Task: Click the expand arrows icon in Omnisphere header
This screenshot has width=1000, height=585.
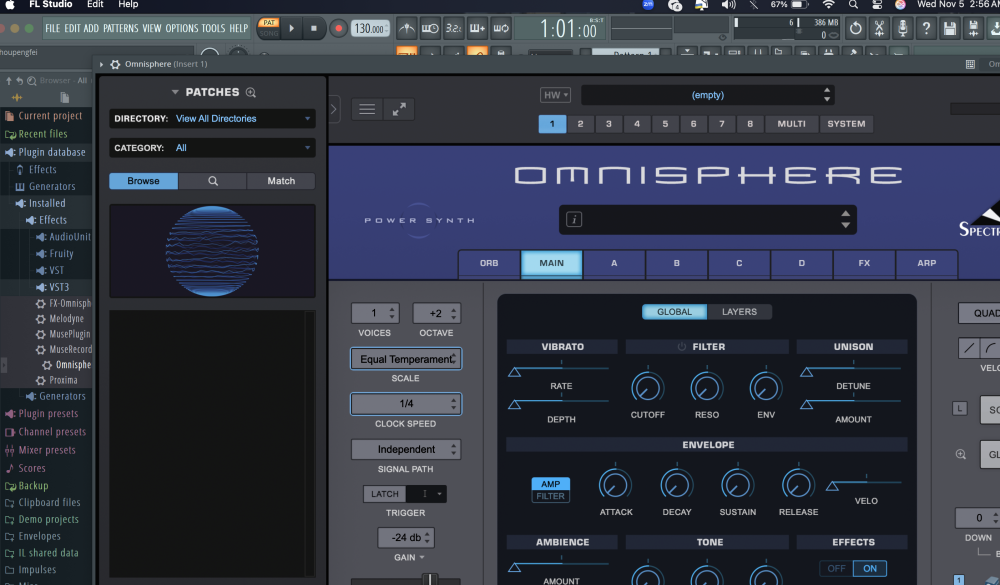Action: click(x=399, y=109)
